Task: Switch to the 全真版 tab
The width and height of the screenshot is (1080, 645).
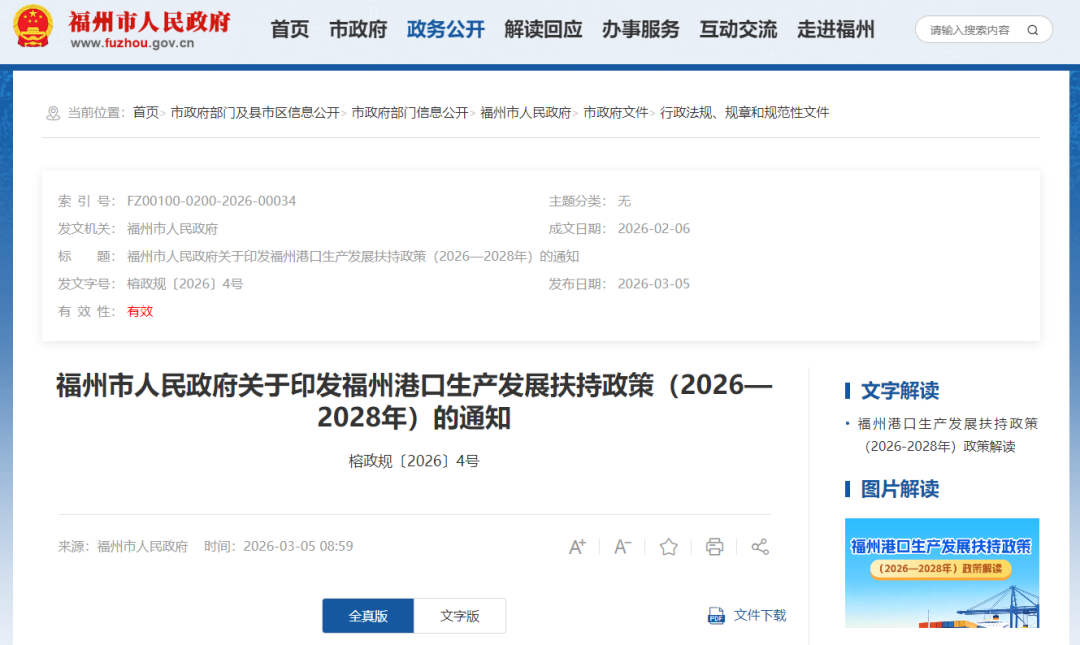Action: click(x=367, y=617)
